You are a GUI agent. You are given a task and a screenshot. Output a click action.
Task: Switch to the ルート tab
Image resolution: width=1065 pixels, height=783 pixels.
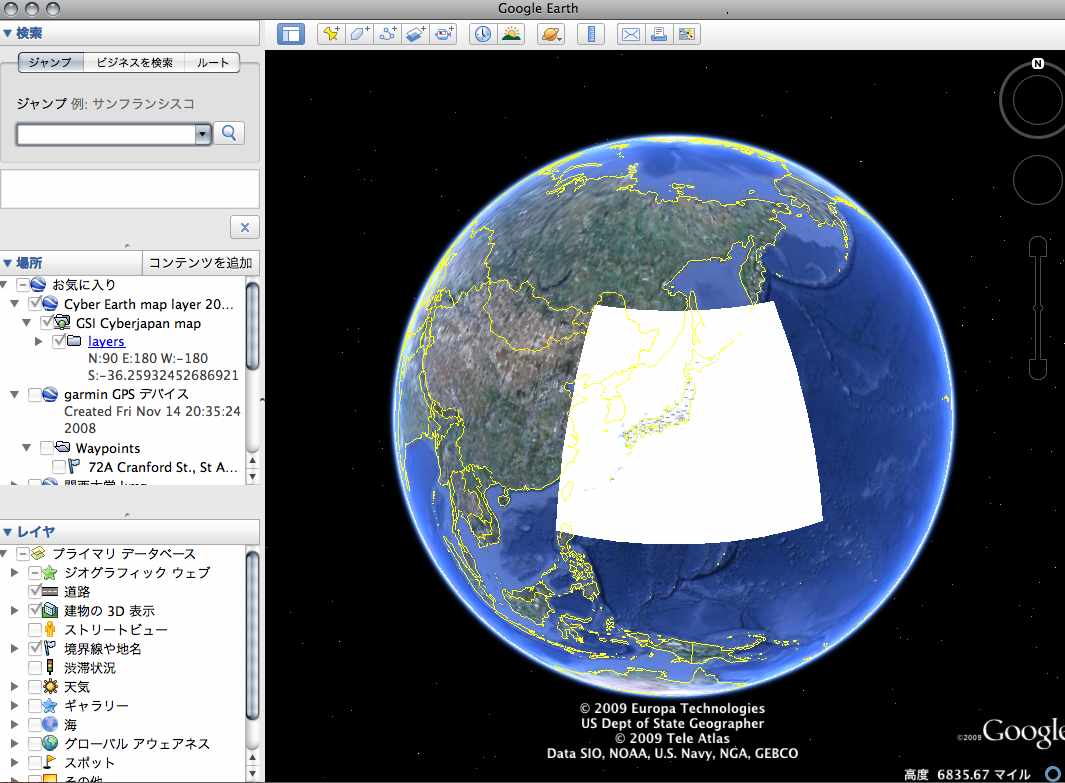pyautogui.click(x=213, y=62)
